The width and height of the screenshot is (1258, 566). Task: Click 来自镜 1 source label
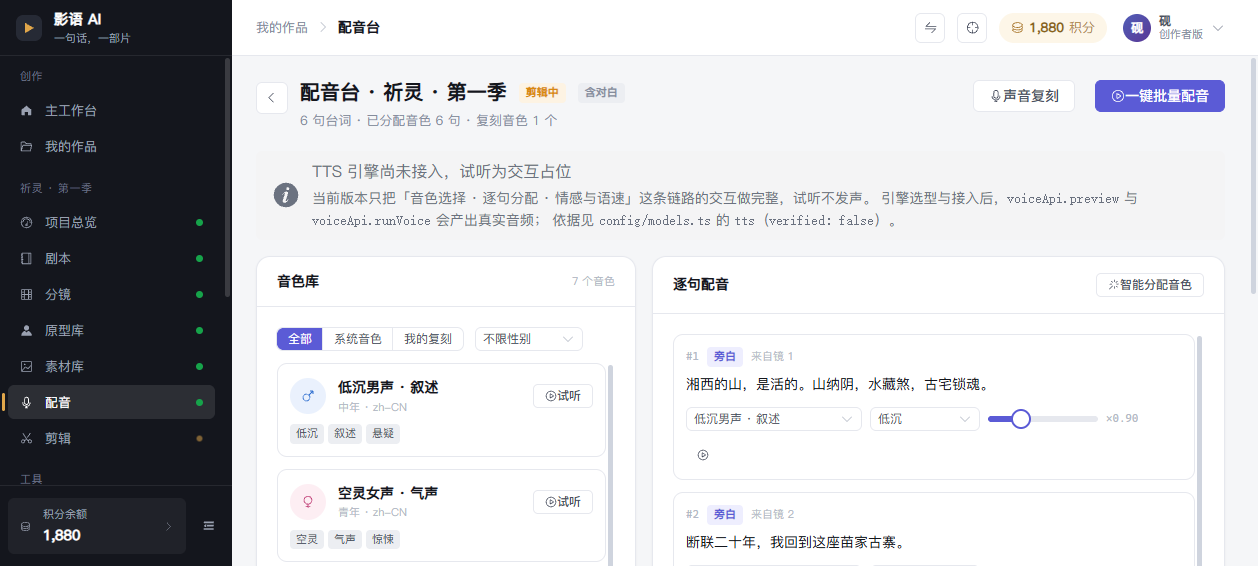772,356
